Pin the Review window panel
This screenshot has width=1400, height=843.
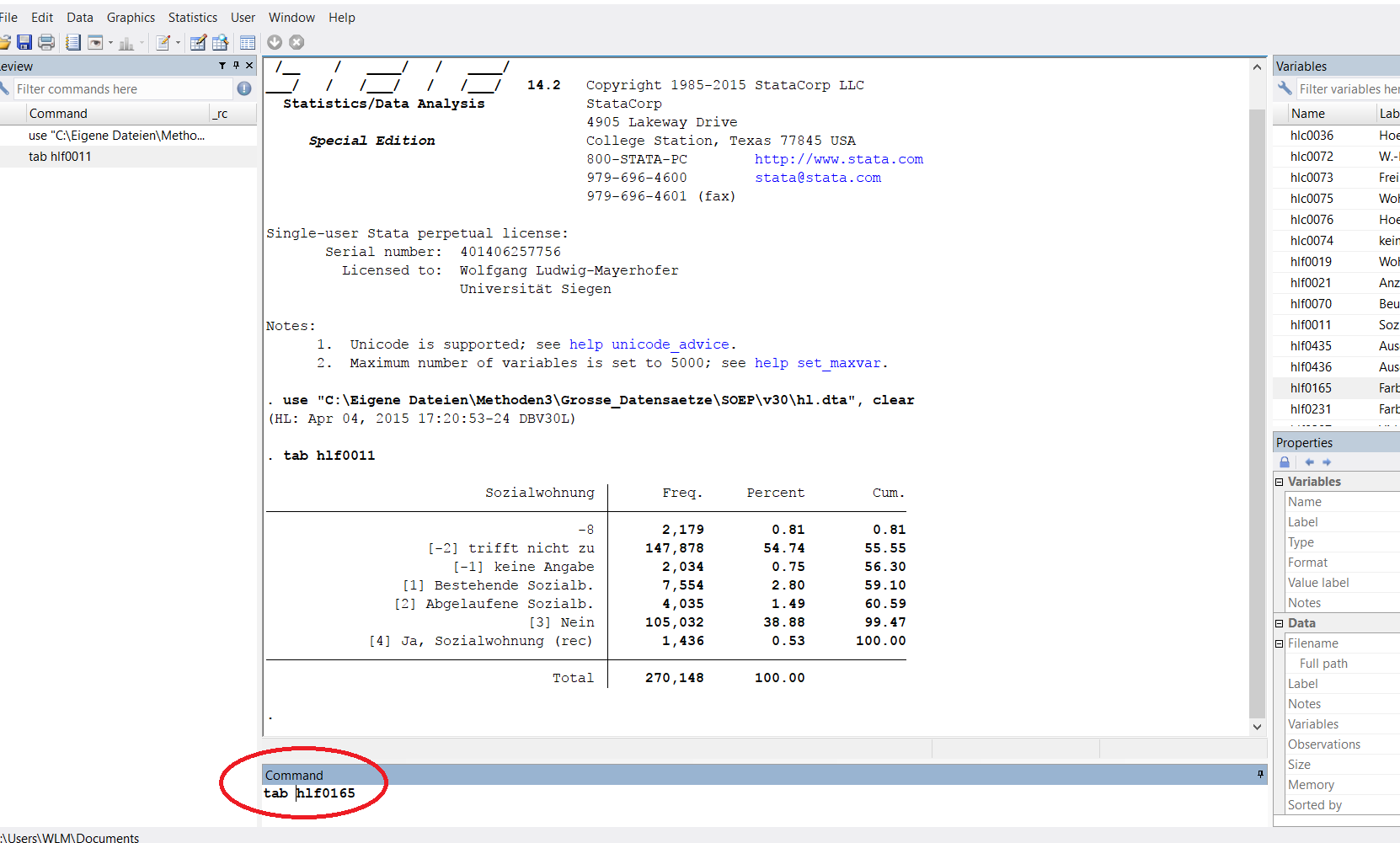[236, 65]
